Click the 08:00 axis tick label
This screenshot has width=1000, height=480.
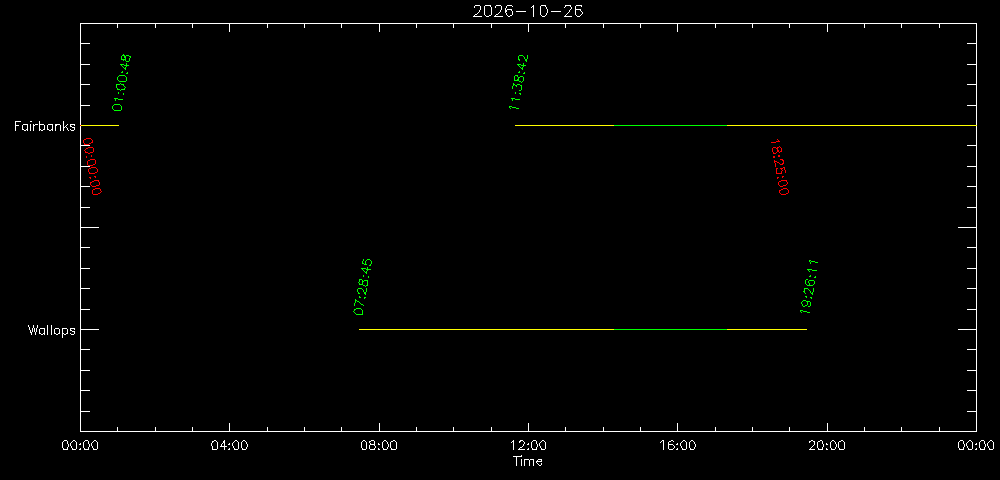[379, 445]
